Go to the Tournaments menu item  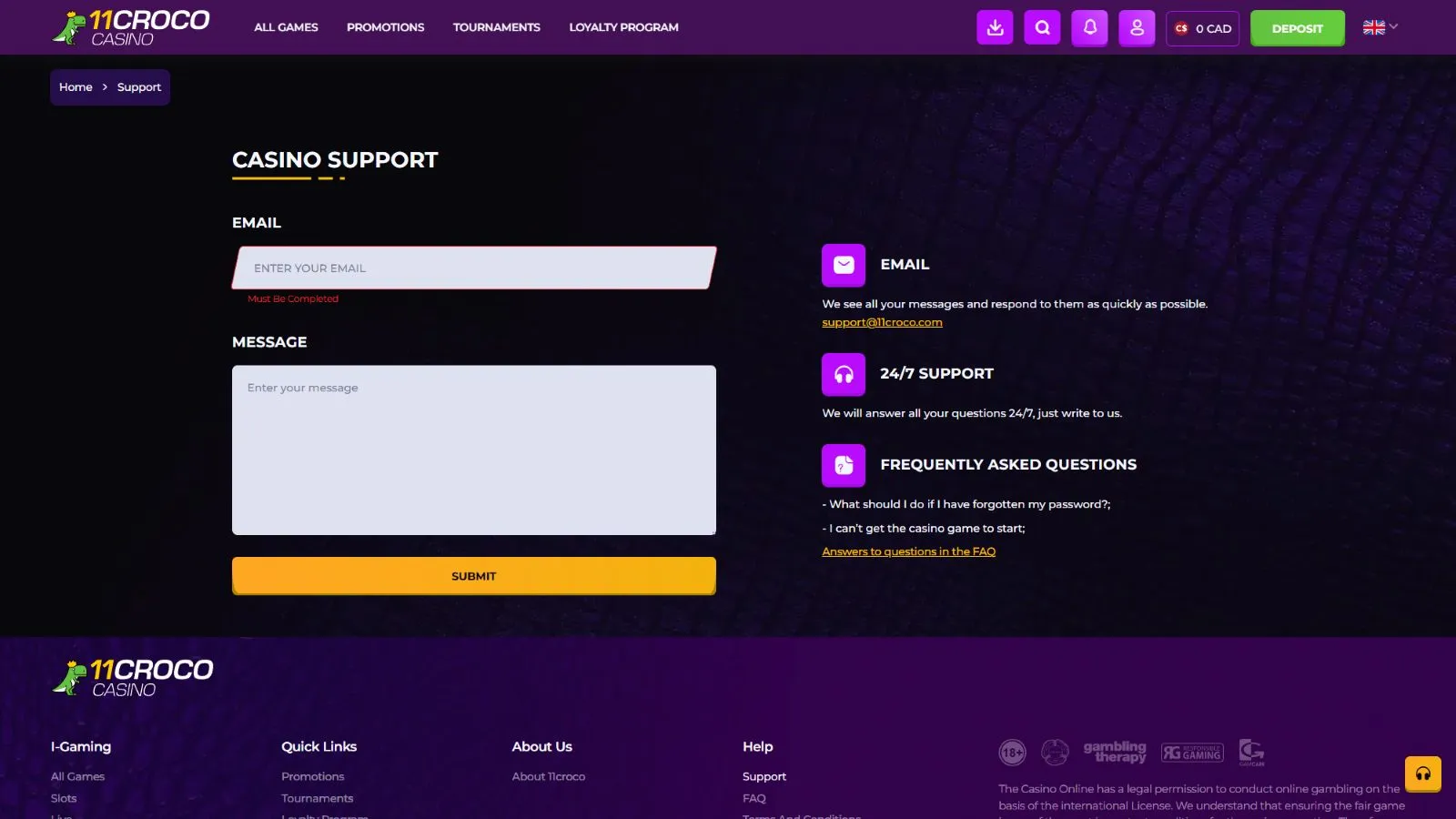pyautogui.click(x=496, y=27)
